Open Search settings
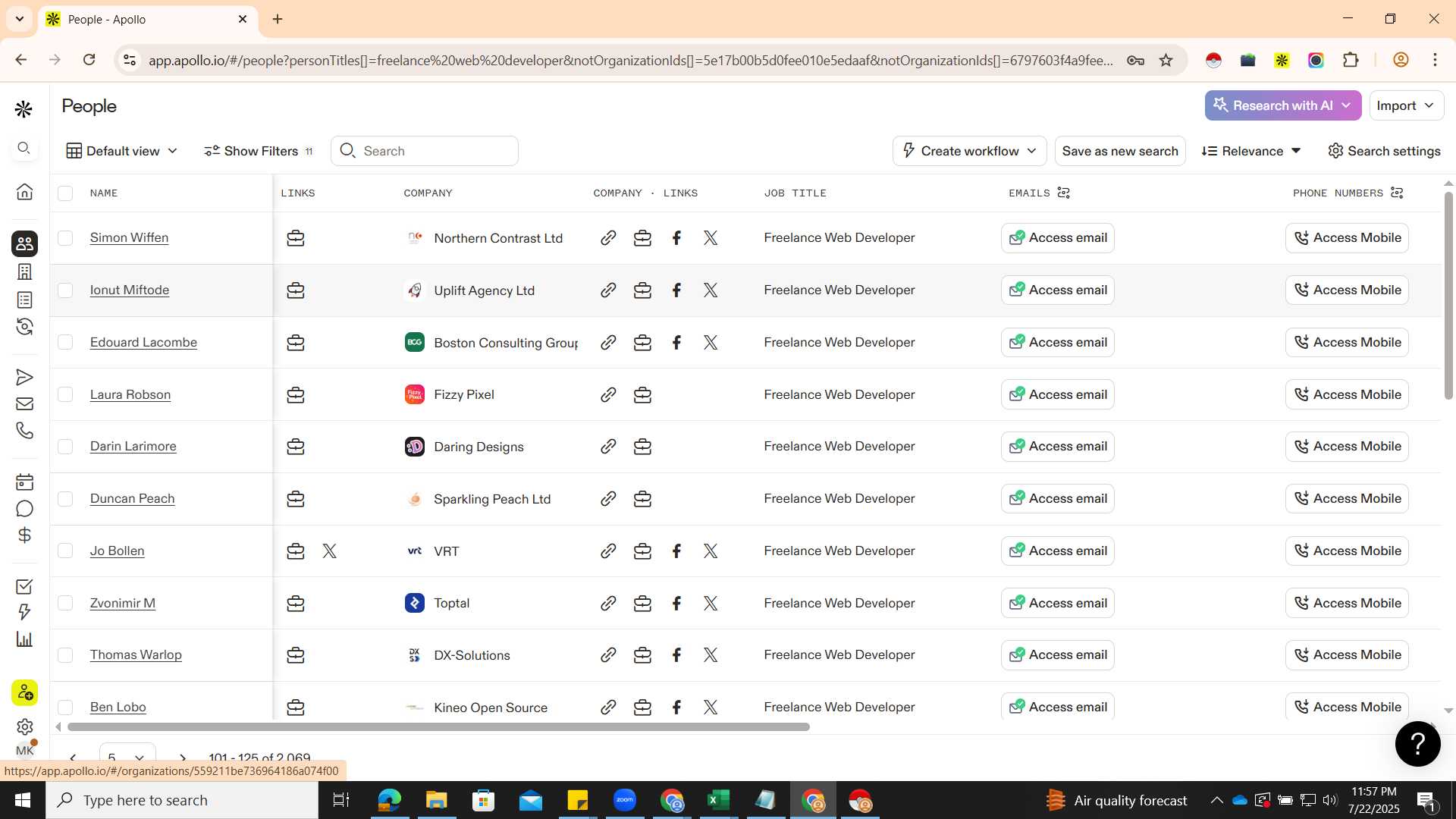 tap(1384, 151)
